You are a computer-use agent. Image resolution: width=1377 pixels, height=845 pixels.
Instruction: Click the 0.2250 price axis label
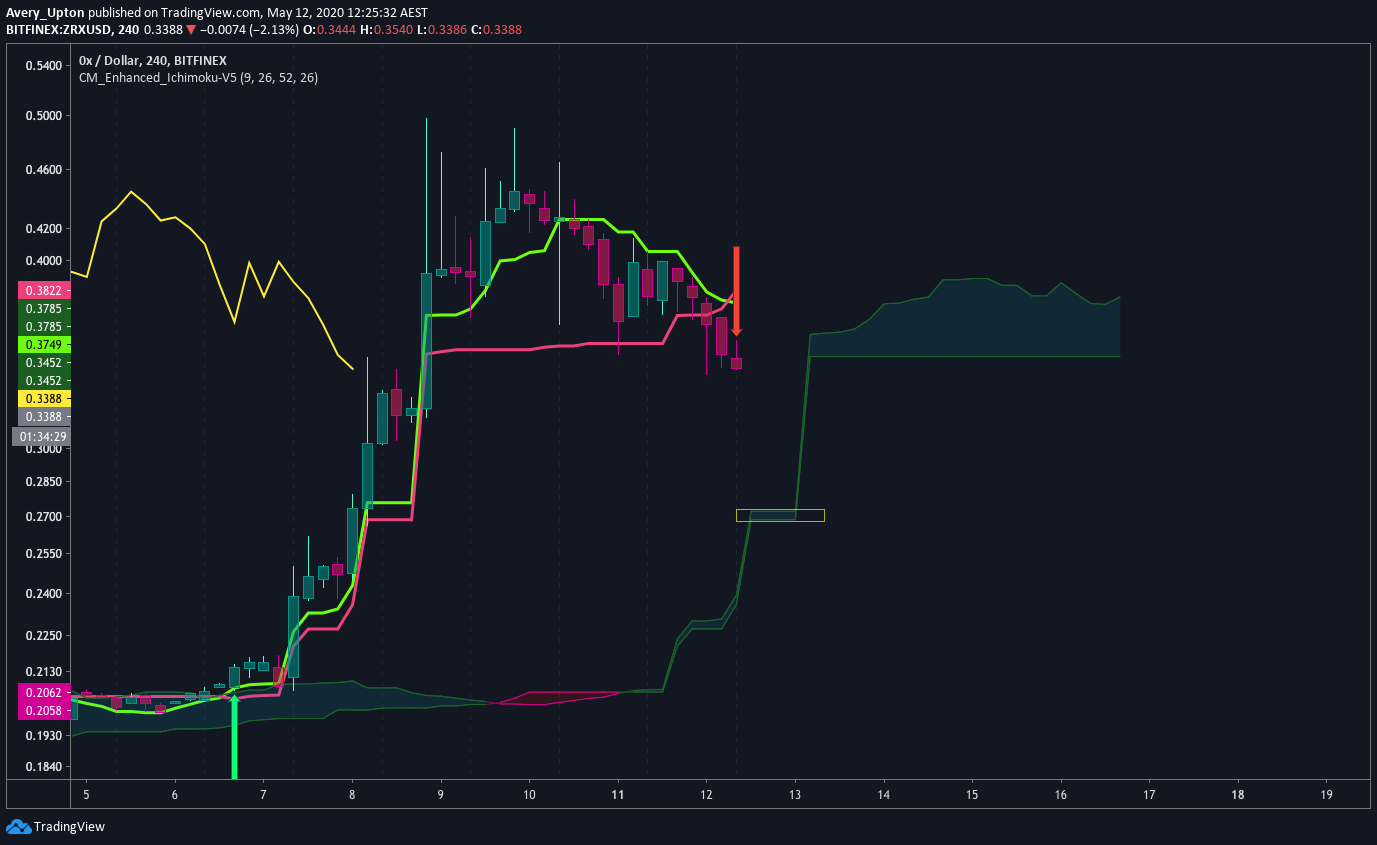click(x=43, y=635)
